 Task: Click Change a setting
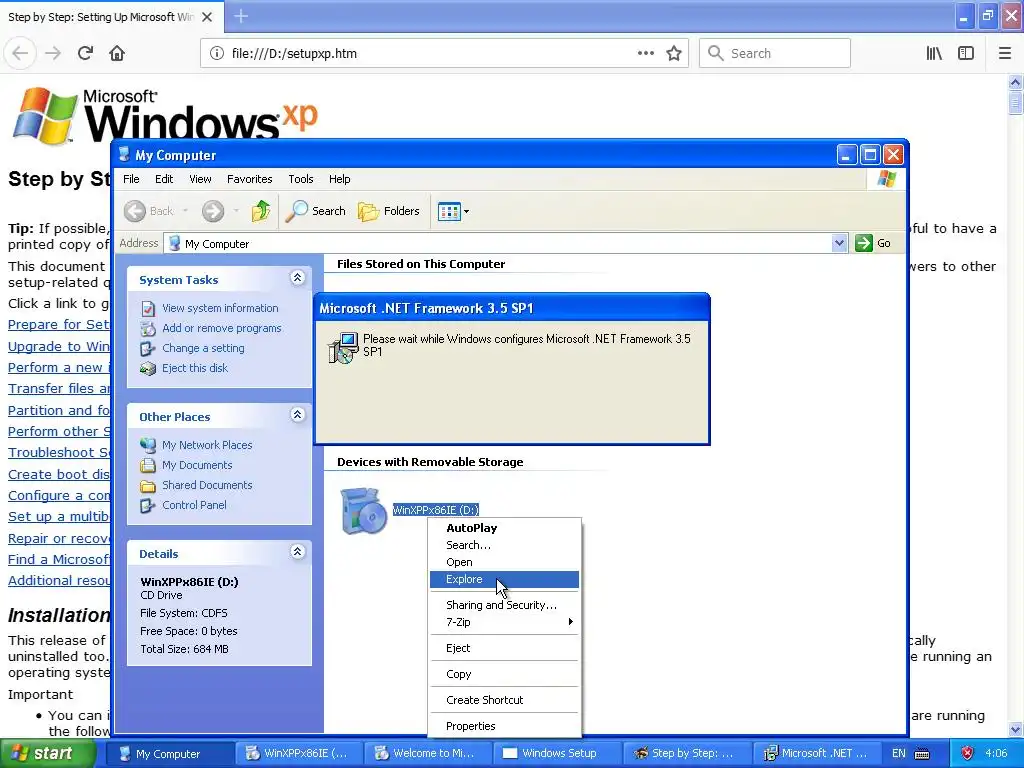pyautogui.click(x=203, y=349)
